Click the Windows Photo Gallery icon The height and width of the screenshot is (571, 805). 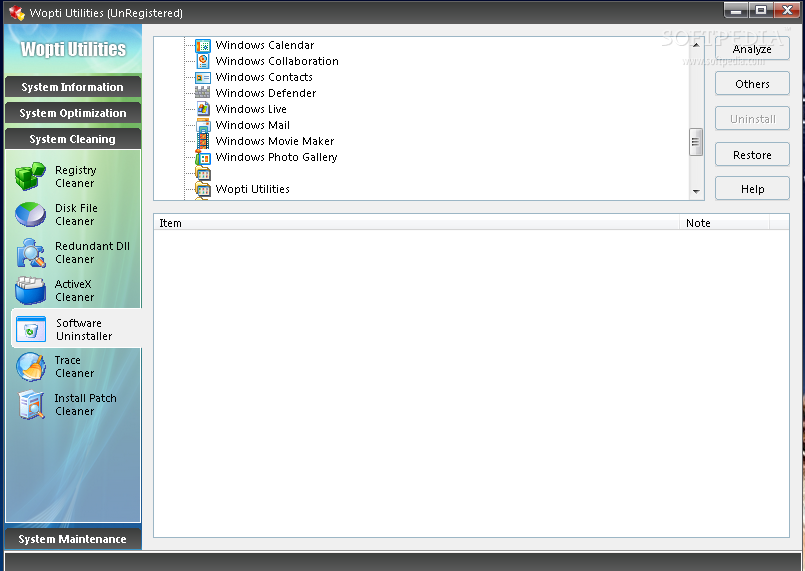[x=203, y=157]
